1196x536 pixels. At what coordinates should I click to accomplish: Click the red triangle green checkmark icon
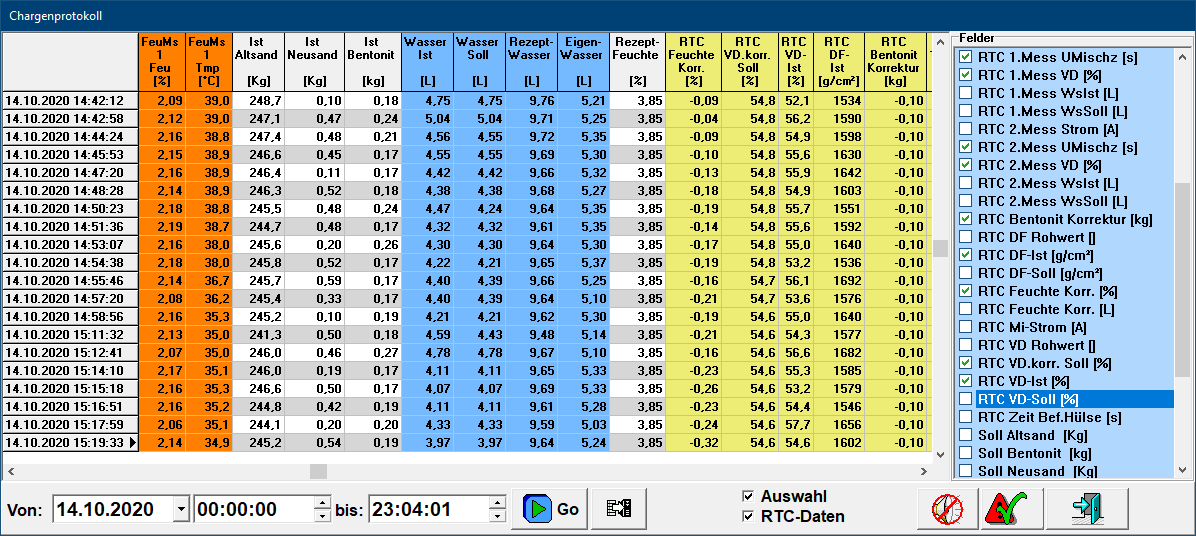pos(1011,509)
